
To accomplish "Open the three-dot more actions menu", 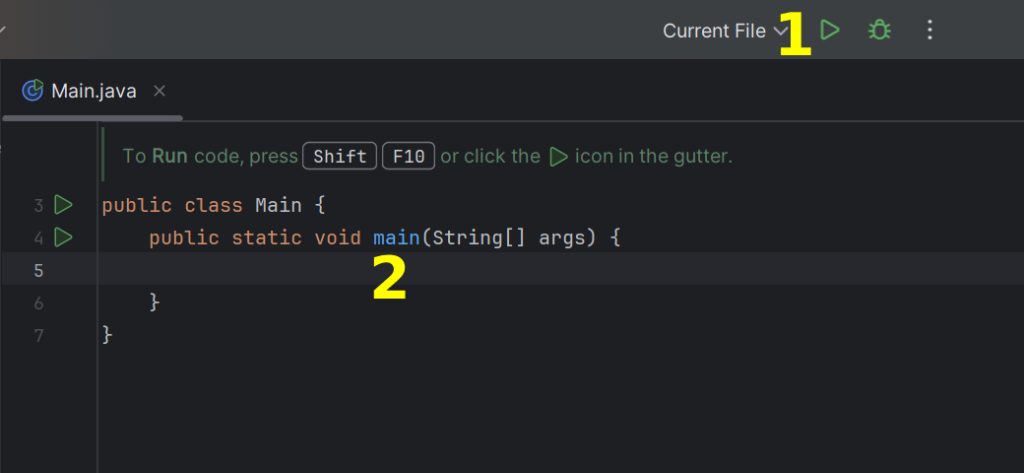I will pyautogui.click(x=930, y=30).
